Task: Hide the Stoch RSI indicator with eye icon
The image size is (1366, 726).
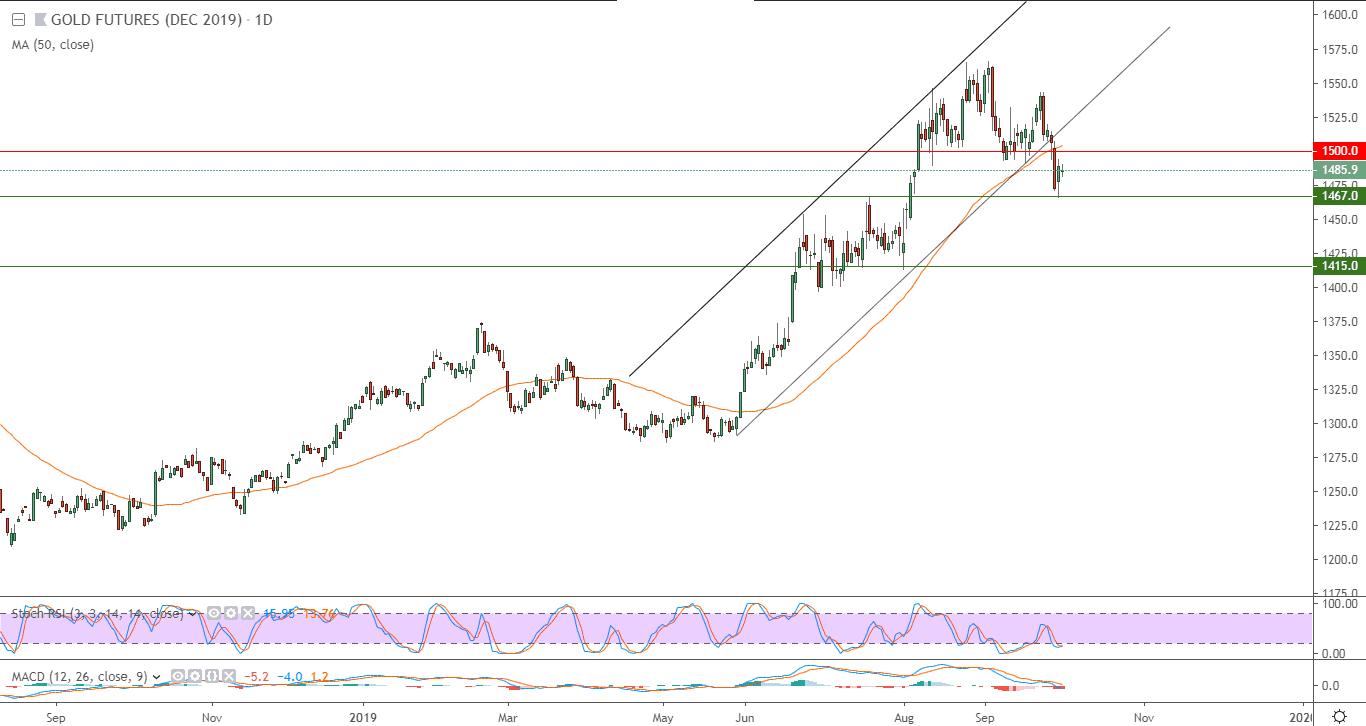Action: (x=214, y=613)
